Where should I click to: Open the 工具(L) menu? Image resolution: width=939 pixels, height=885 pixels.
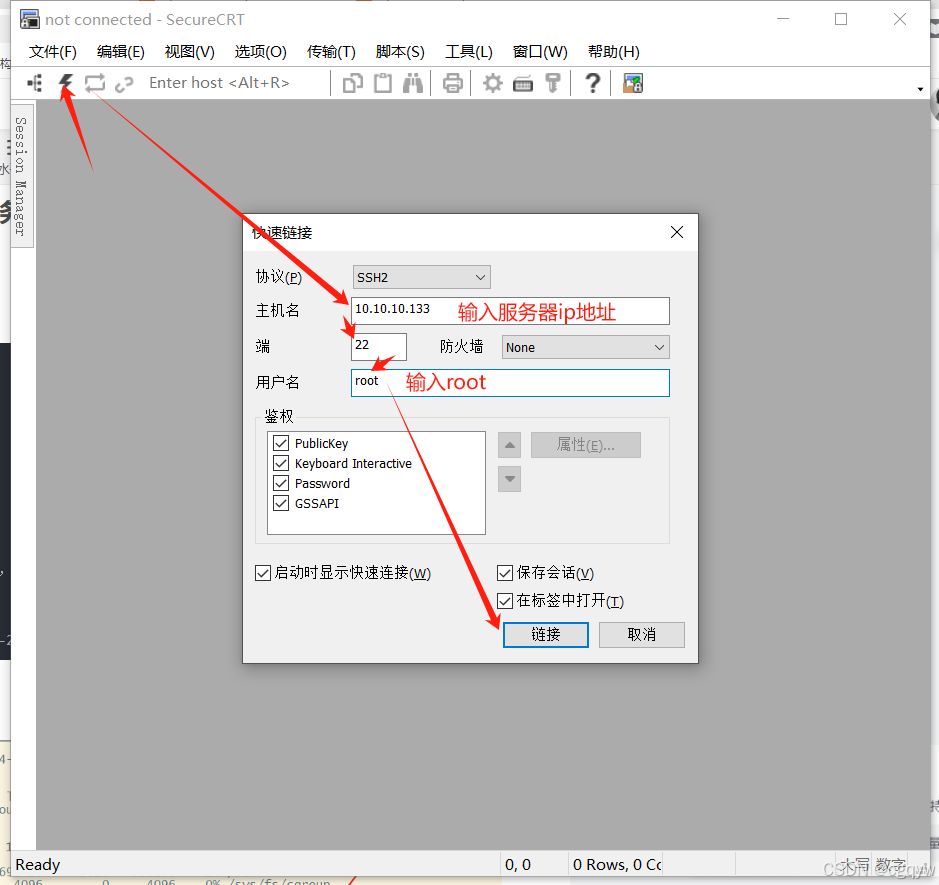click(x=468, y=52)
